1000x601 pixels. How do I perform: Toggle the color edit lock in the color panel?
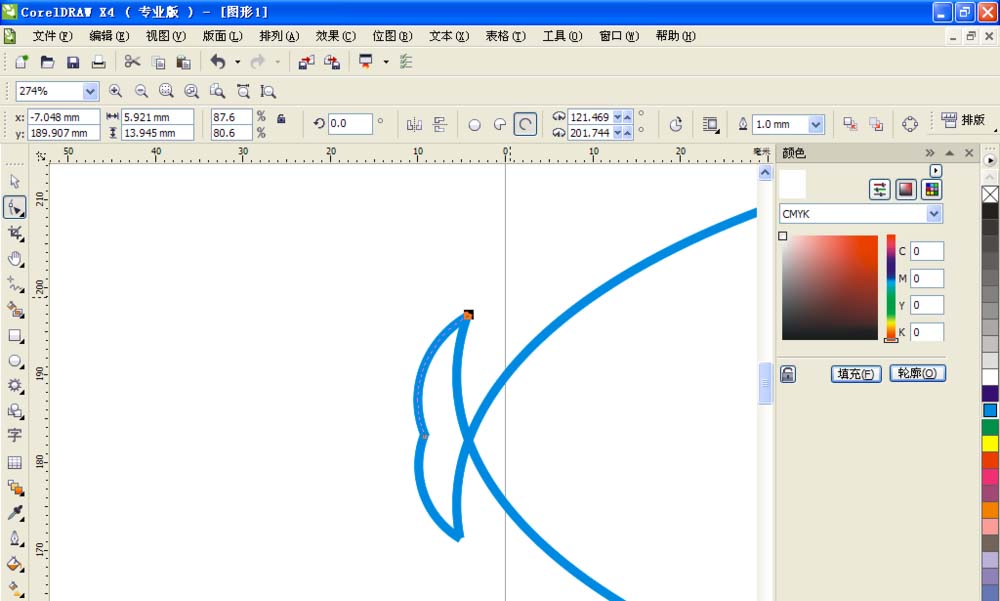point(788,372)
